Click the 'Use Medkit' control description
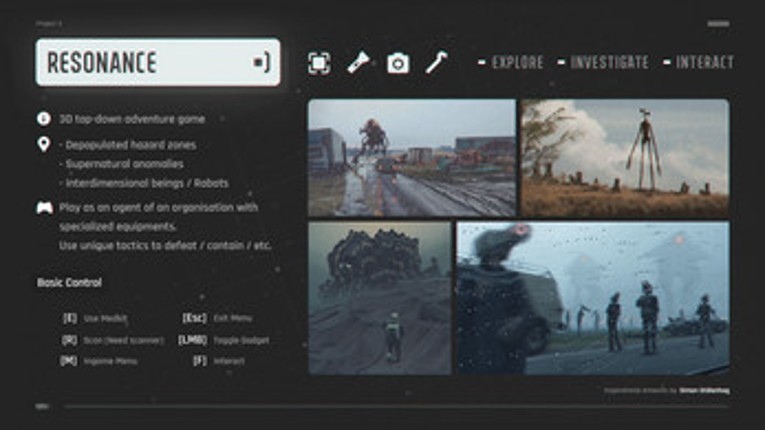This screenshot has height=430, width=765. [x=105, y=319]
